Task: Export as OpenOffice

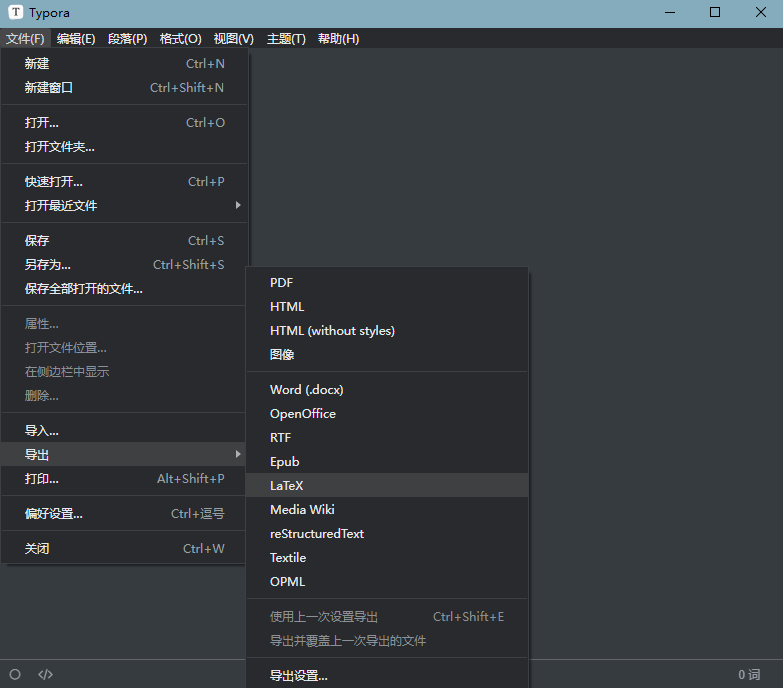Action: pyautogui.click(x=387, y=413)
